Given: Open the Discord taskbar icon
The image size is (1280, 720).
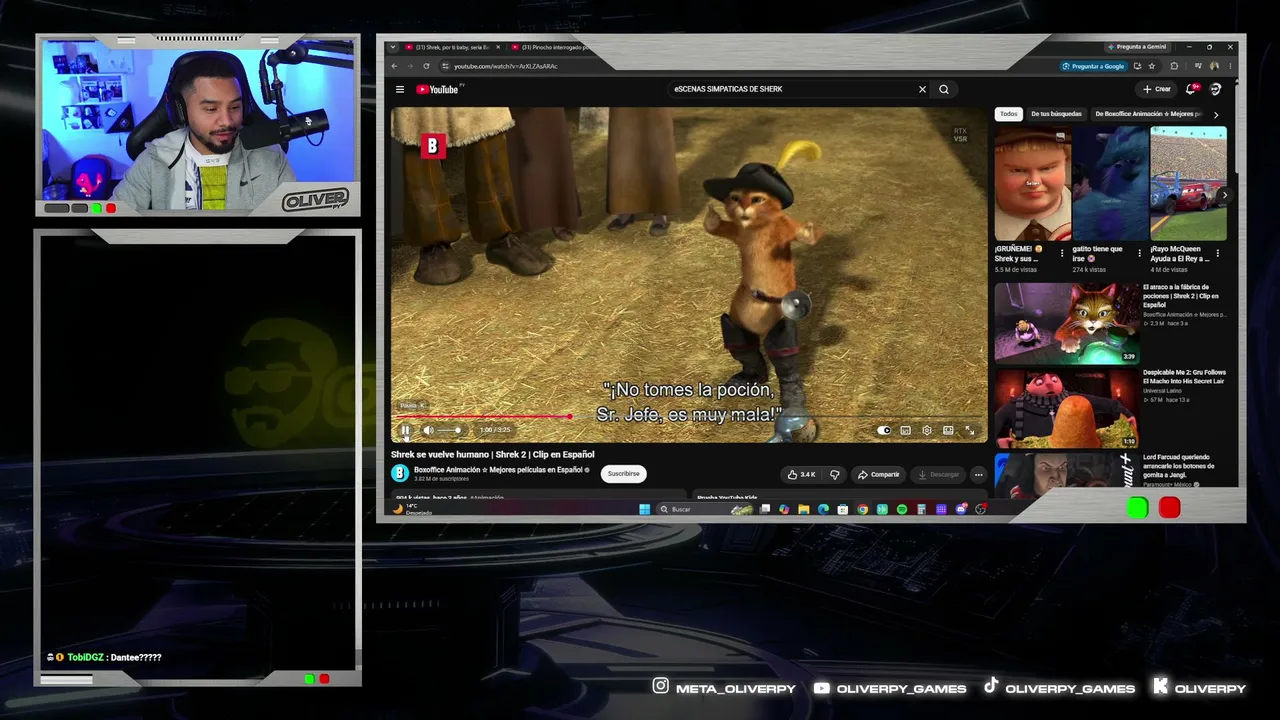Looking at the screenshot, I should tap(961, 509).
